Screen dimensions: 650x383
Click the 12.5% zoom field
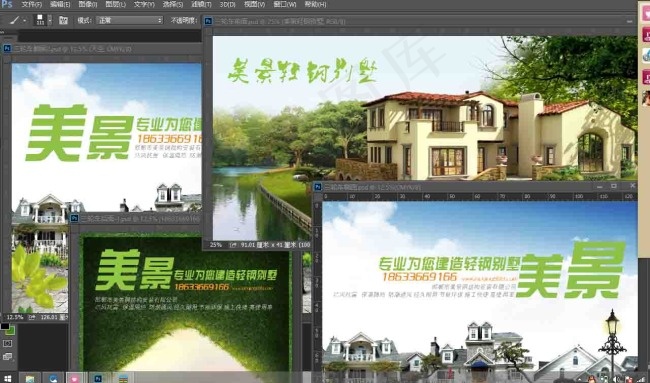[x=15, y=317]
